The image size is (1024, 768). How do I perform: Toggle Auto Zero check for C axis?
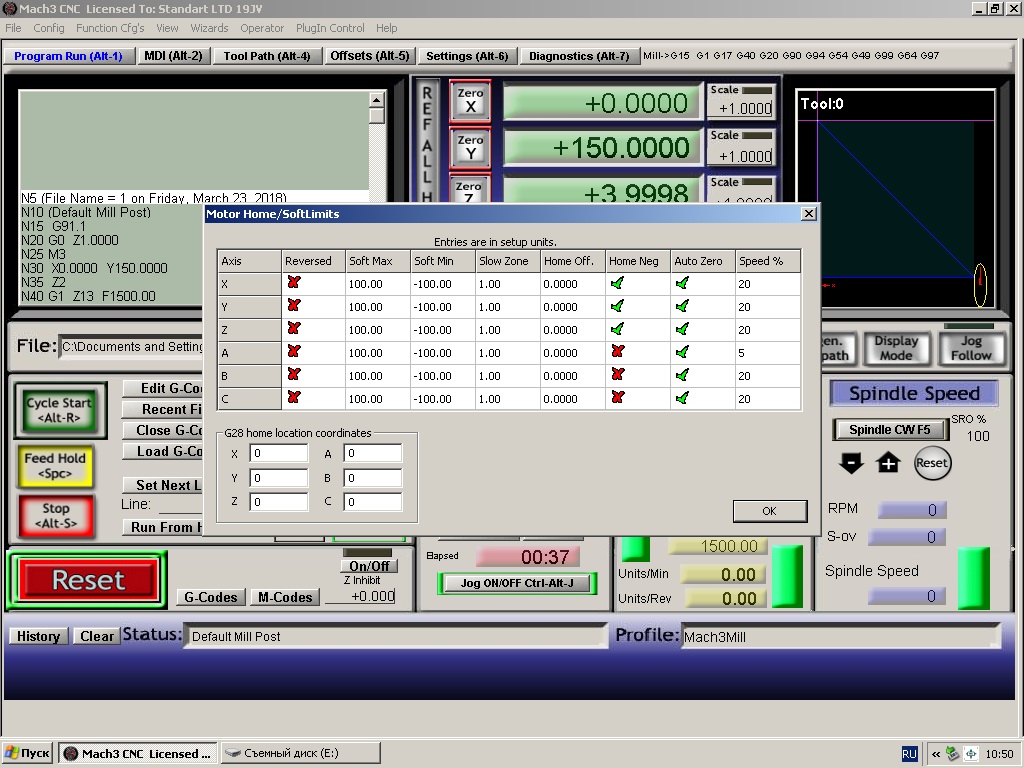pos(682,397)
